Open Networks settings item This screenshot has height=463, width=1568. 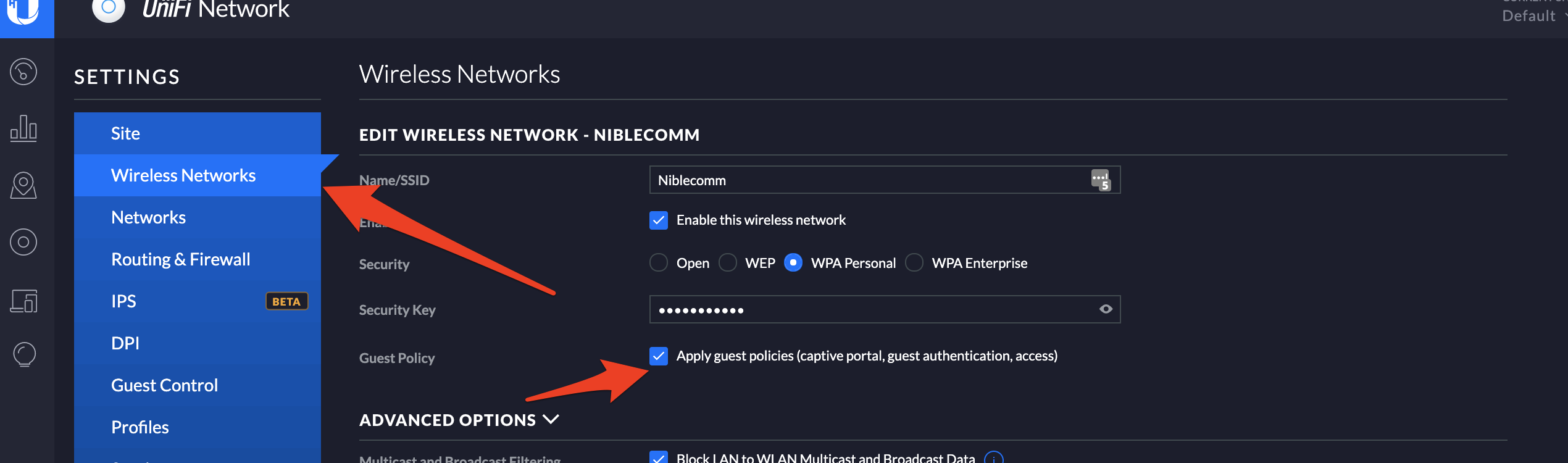point(198,217)
